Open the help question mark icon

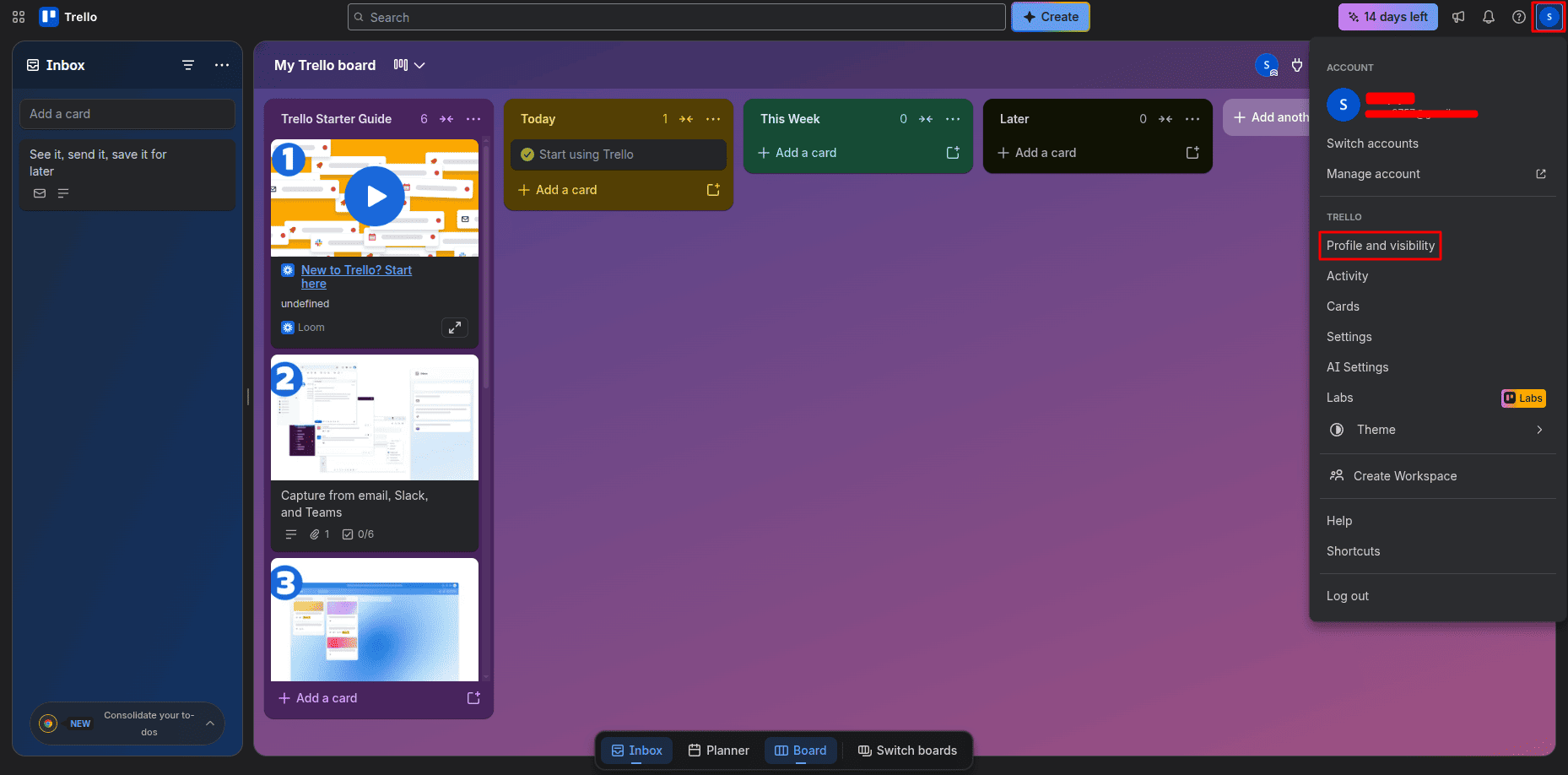(x=1519, y=17)
